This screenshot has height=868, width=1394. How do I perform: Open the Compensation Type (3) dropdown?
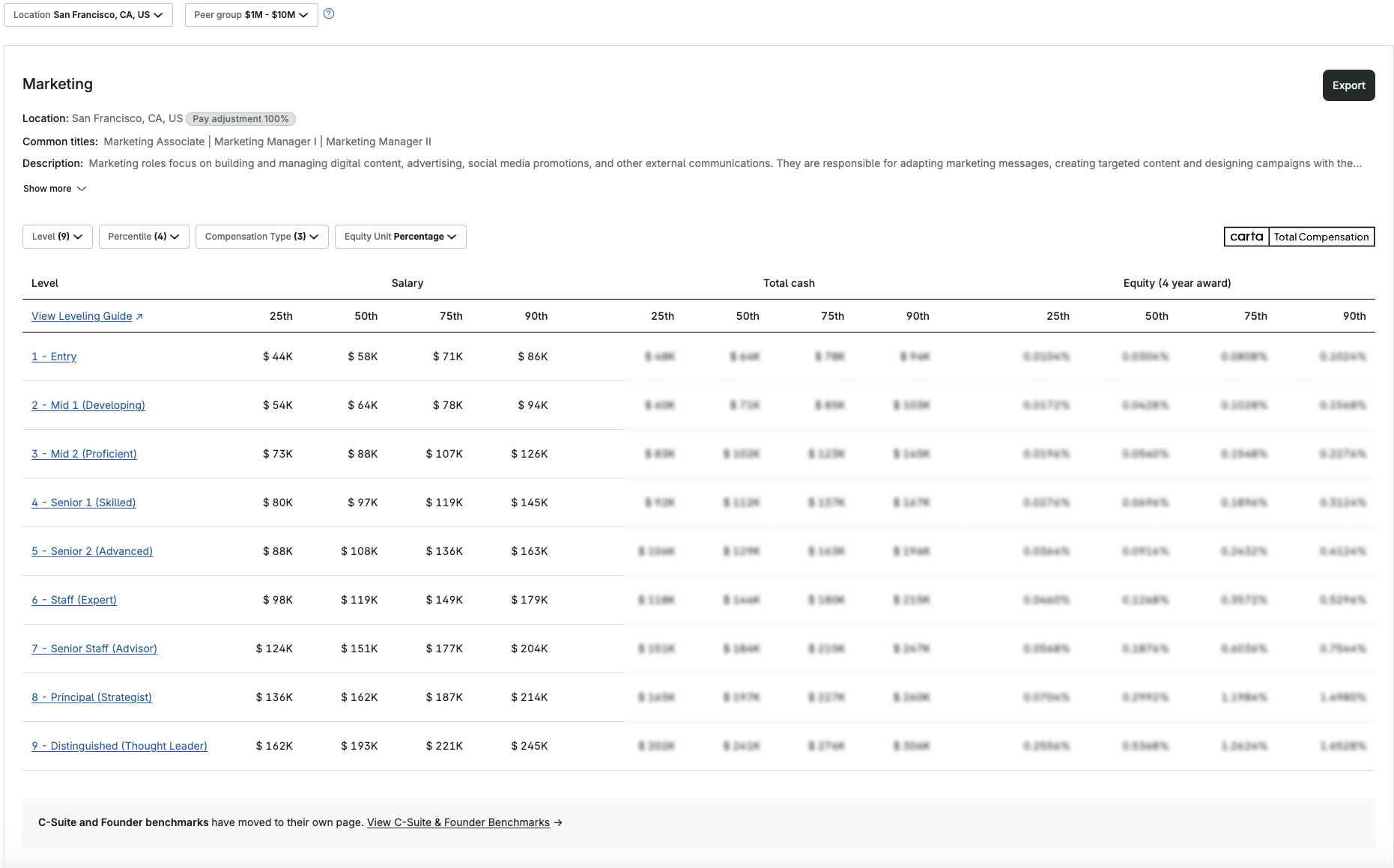point(261,237)
